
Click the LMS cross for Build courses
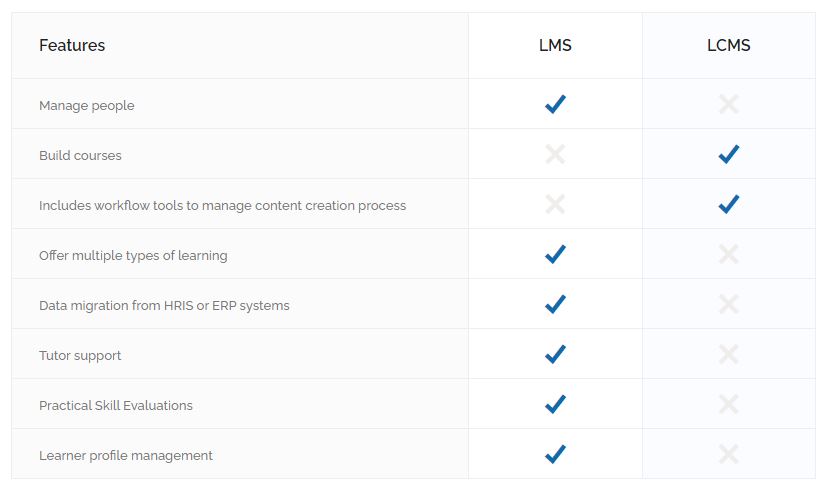(555, 154)
